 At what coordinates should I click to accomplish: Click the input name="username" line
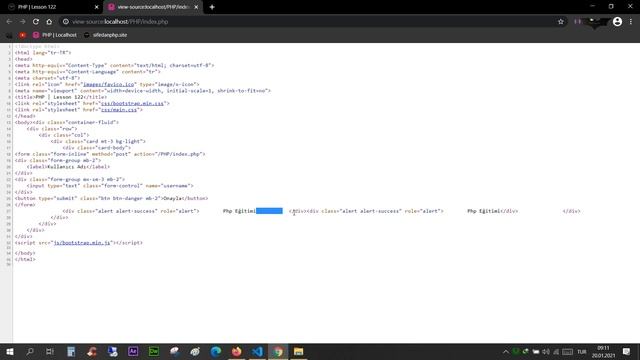click(110, 186)
